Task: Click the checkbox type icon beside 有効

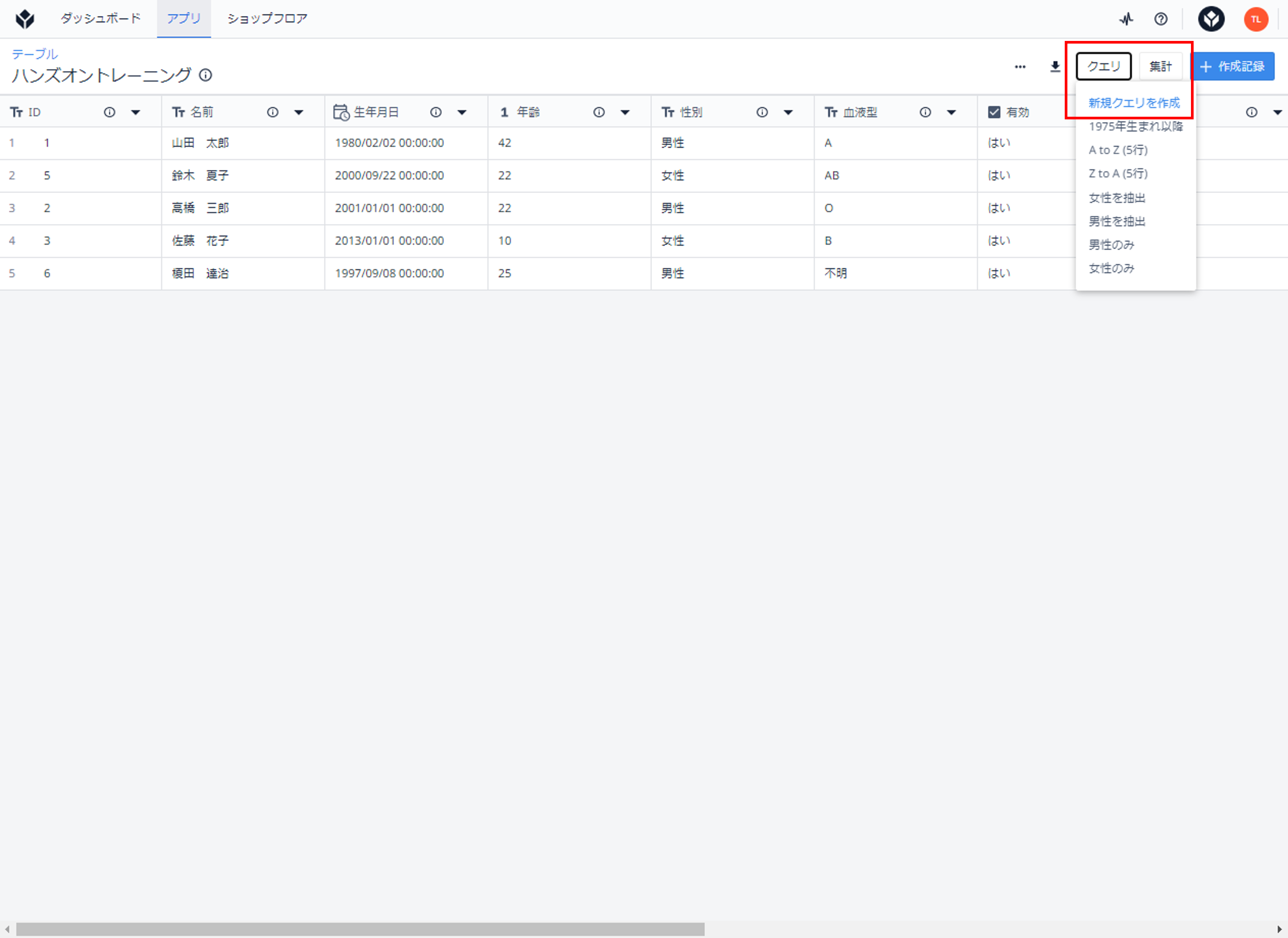Action: (994, 113)
